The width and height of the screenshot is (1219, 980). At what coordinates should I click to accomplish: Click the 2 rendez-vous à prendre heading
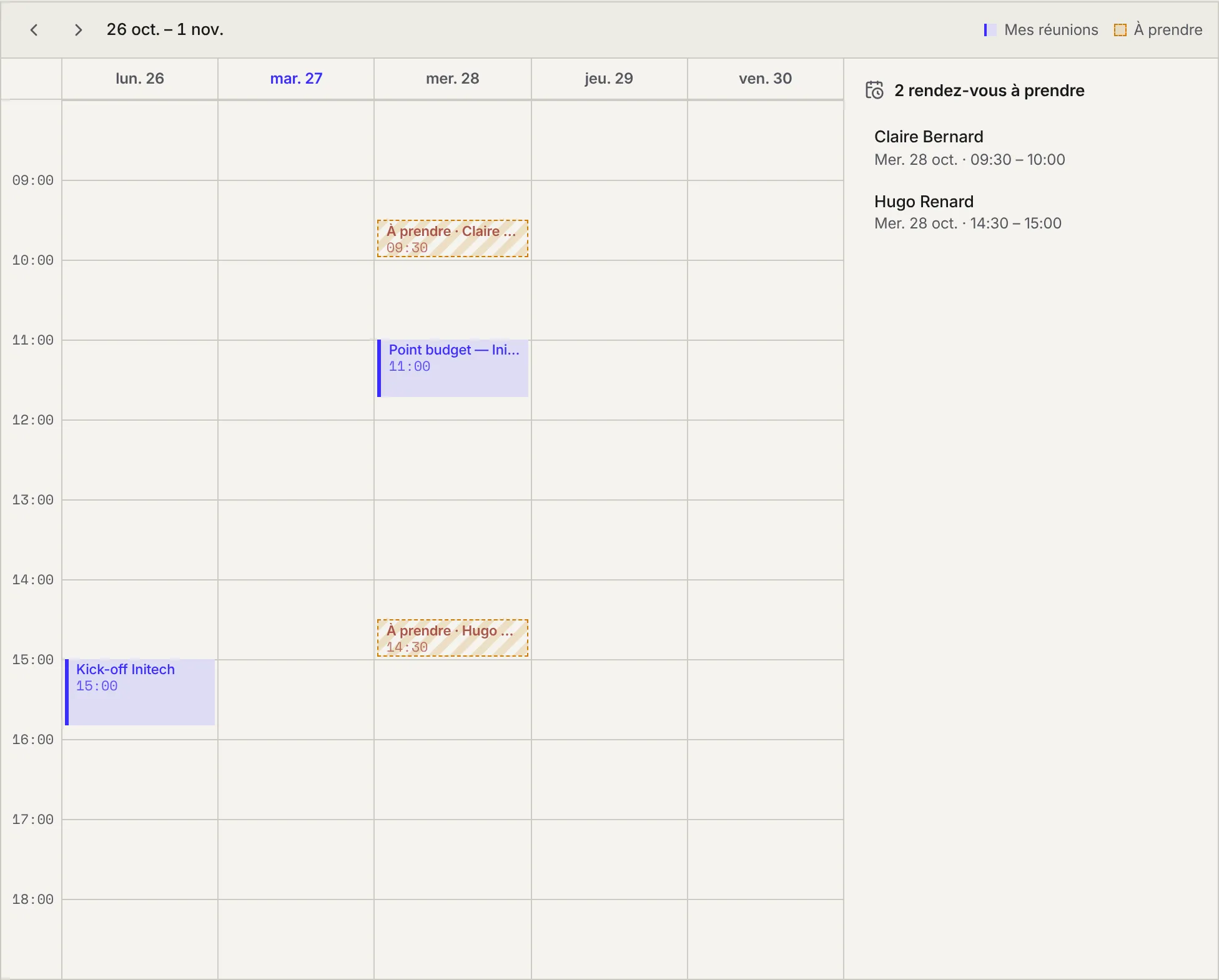989,91
